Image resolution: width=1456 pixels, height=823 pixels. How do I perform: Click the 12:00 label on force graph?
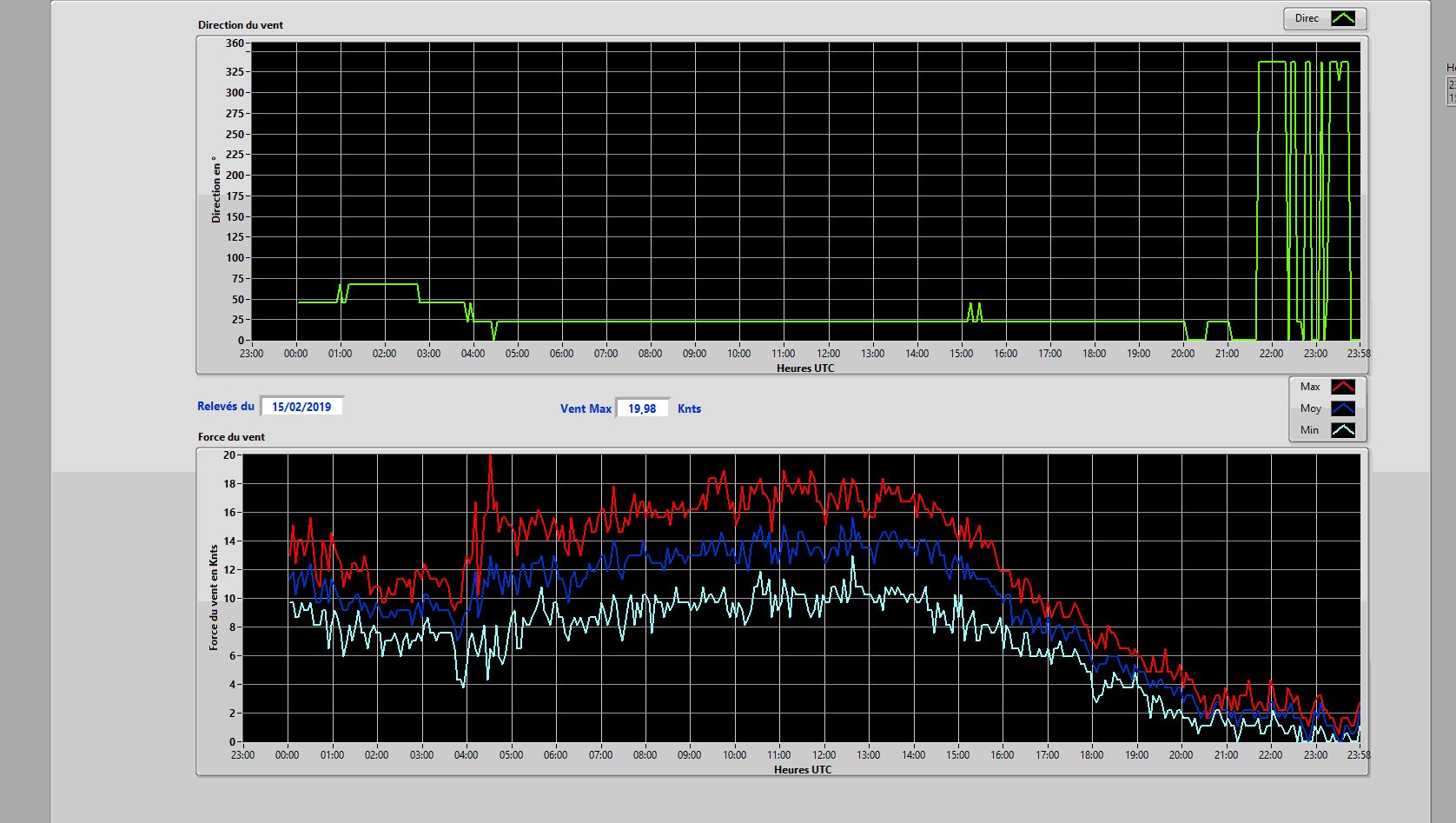click(824, 755)
